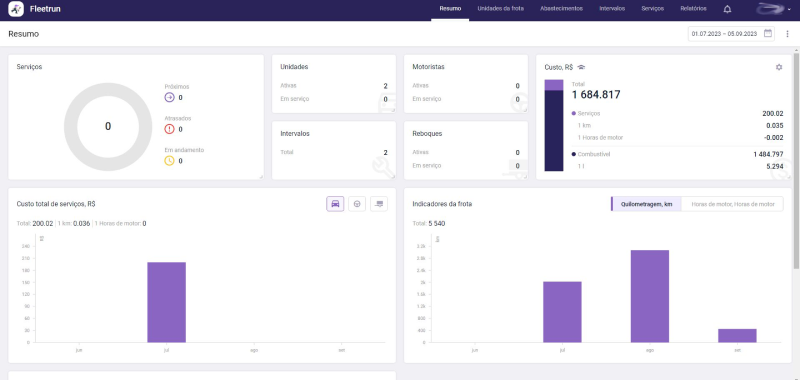Image resolution: width=800 pixels, height=380 pixels.
Task: Open the Serviços tab in top navigation
Action: pyautogui.click(x=653, y=9)
